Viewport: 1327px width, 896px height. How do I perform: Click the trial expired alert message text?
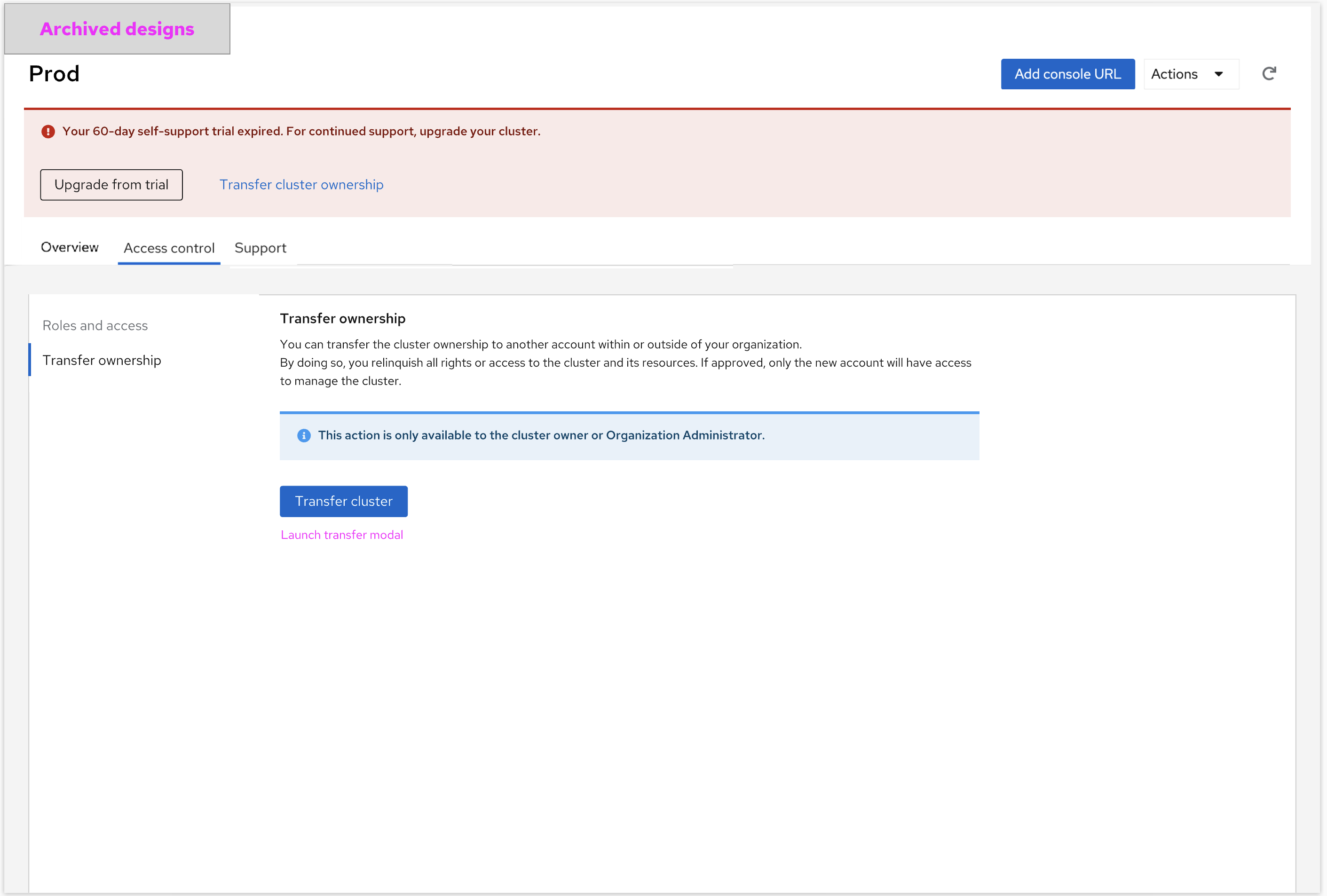301,131
